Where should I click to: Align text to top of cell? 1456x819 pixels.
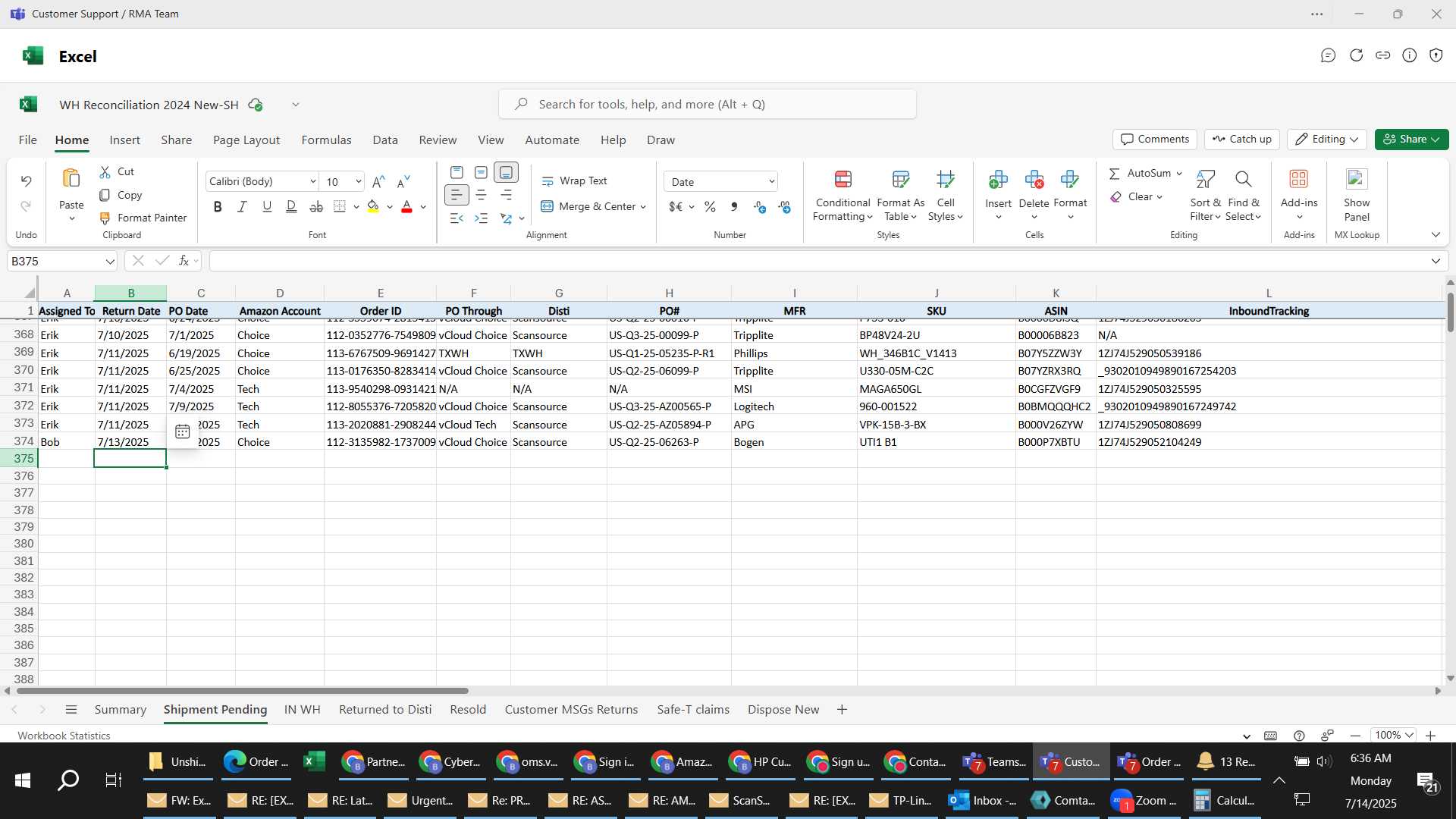point(457,173)
